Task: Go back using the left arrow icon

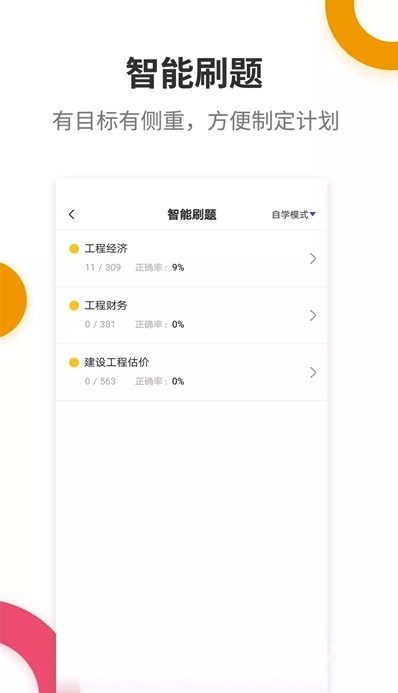Action: [x=72, y=214]
